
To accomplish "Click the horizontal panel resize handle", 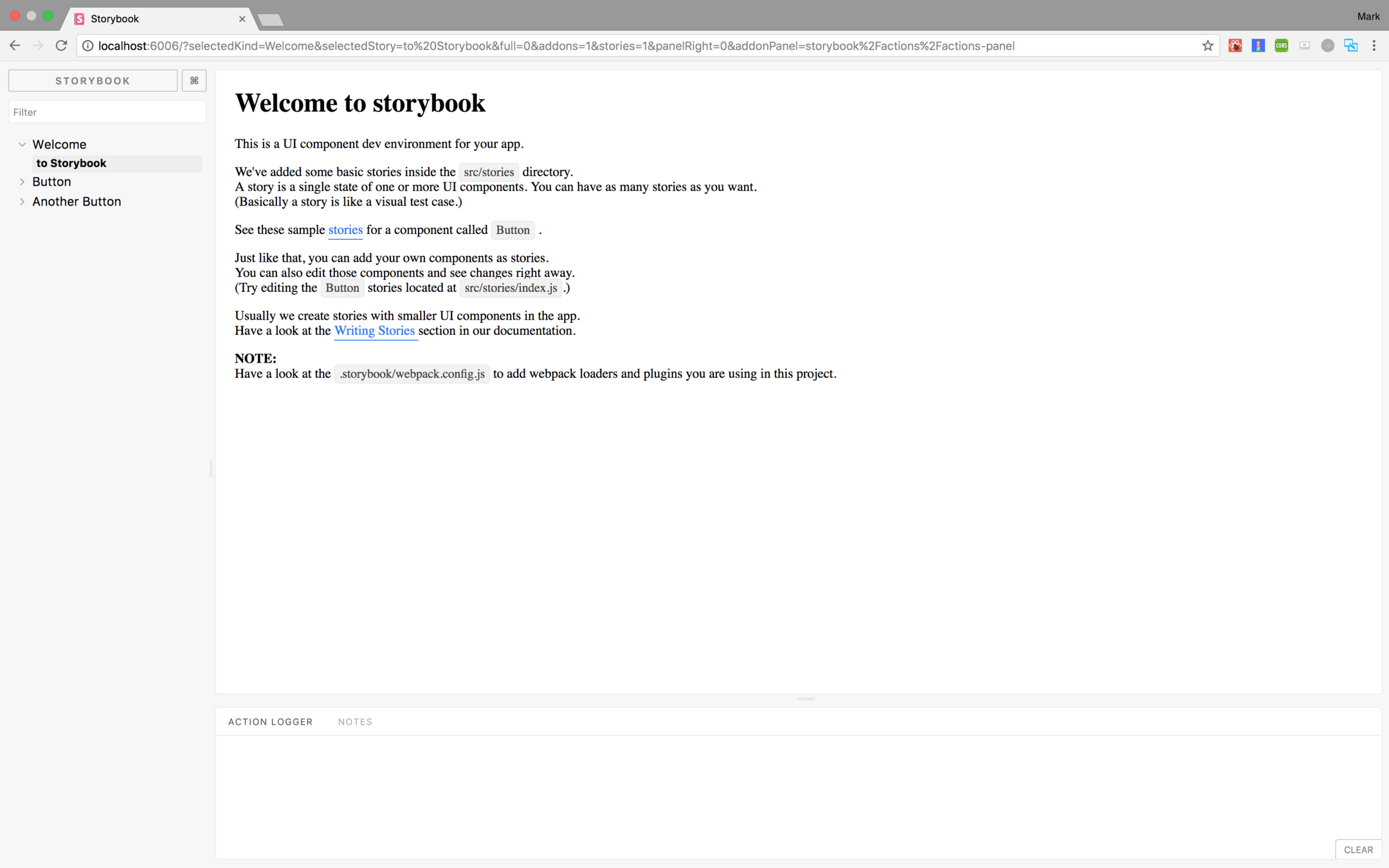I will tap(806, 699).
